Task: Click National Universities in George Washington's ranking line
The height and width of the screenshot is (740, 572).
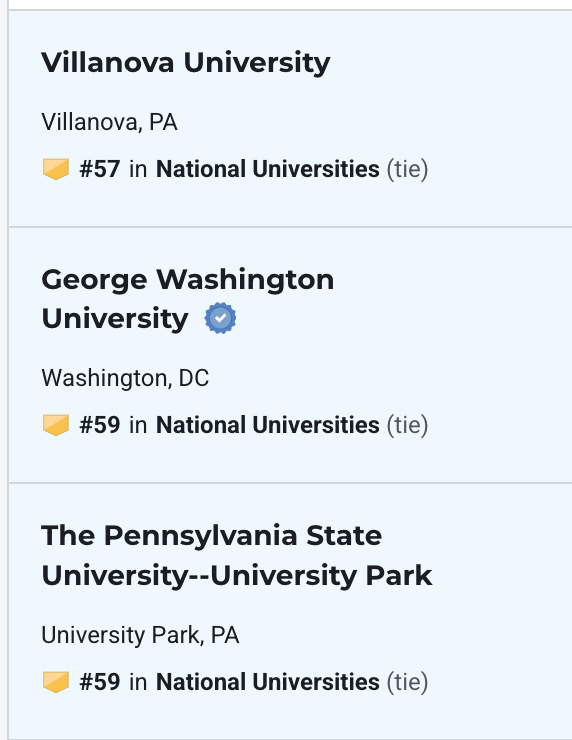Action: [268, 425]
